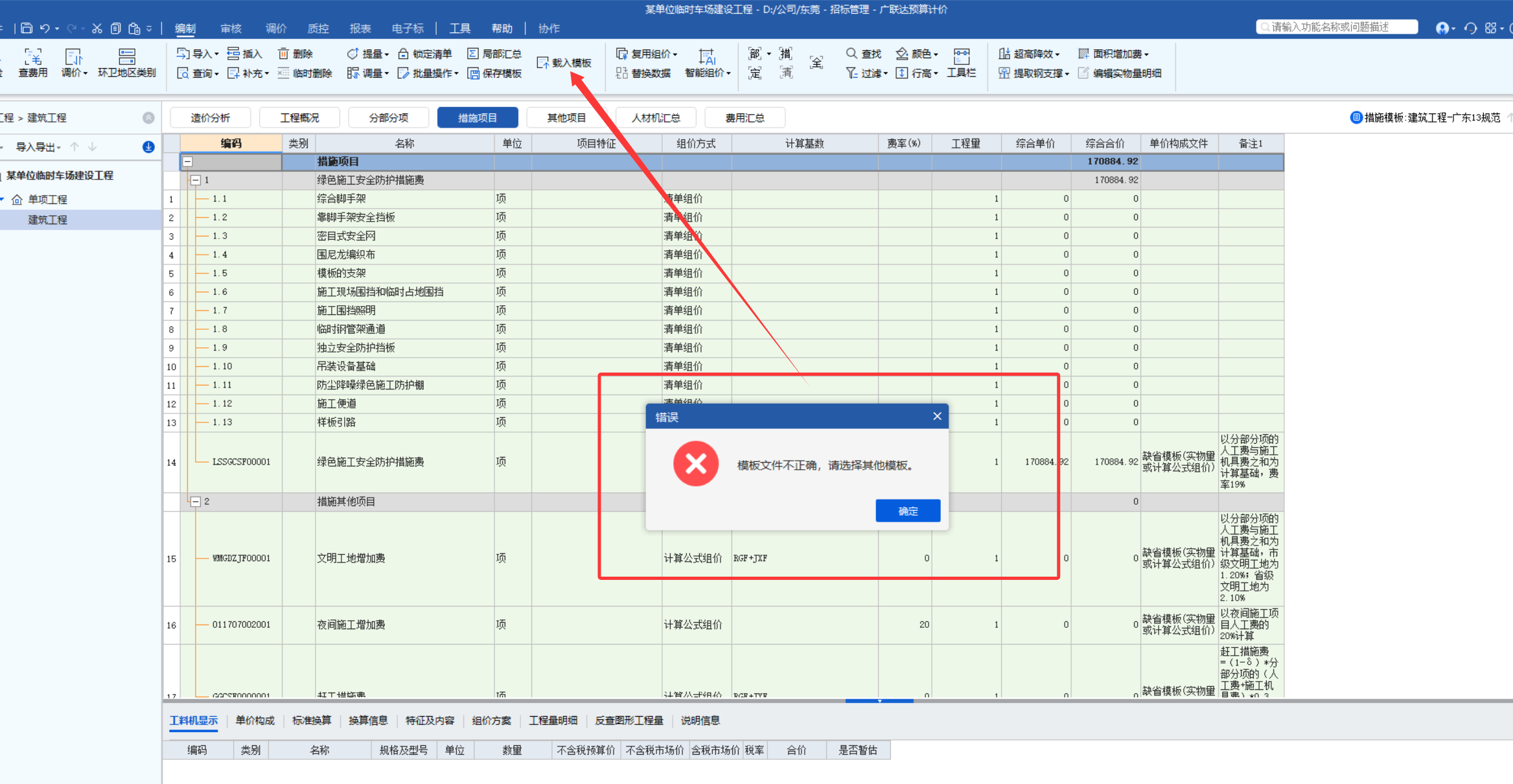
Task: Collapse section 1 绿色施工安全防护措施费
Action: pos(196,180)
